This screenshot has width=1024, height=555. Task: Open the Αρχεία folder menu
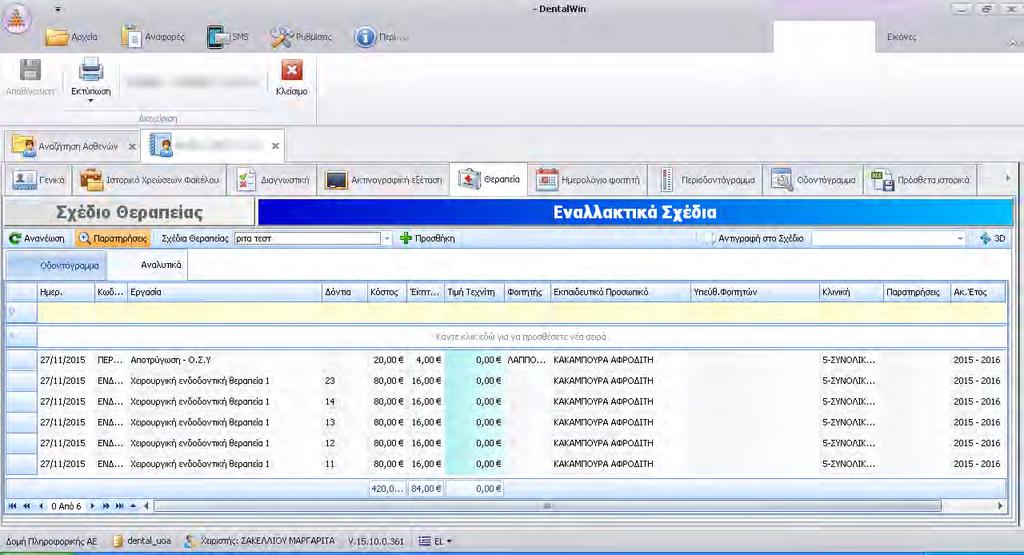pyautogui.click(x=72, y=37)
